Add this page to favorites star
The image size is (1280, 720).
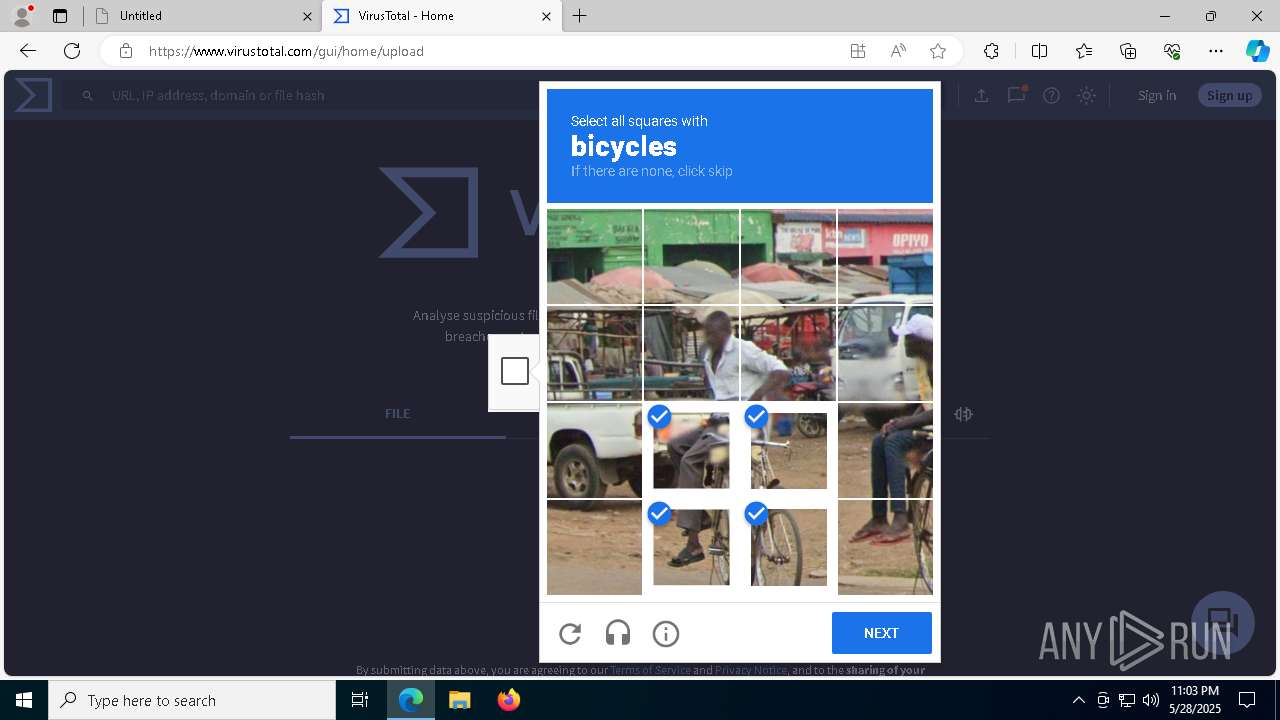(x=938, y=51)
